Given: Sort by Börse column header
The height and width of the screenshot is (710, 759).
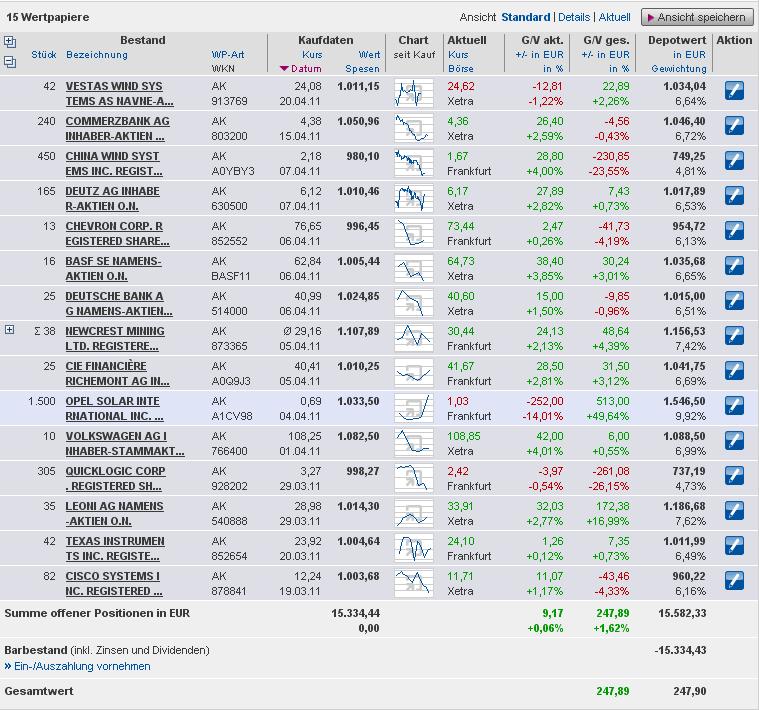Looking at the screenshot, I should (x=460, y=69).
